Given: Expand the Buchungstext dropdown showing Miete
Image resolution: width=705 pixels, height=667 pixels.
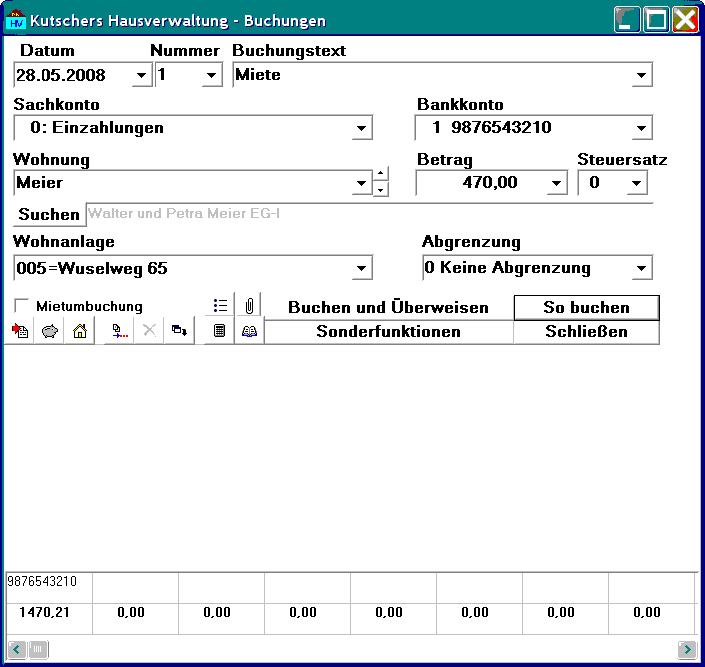Looking at the screenshot, I should [642, 75].
